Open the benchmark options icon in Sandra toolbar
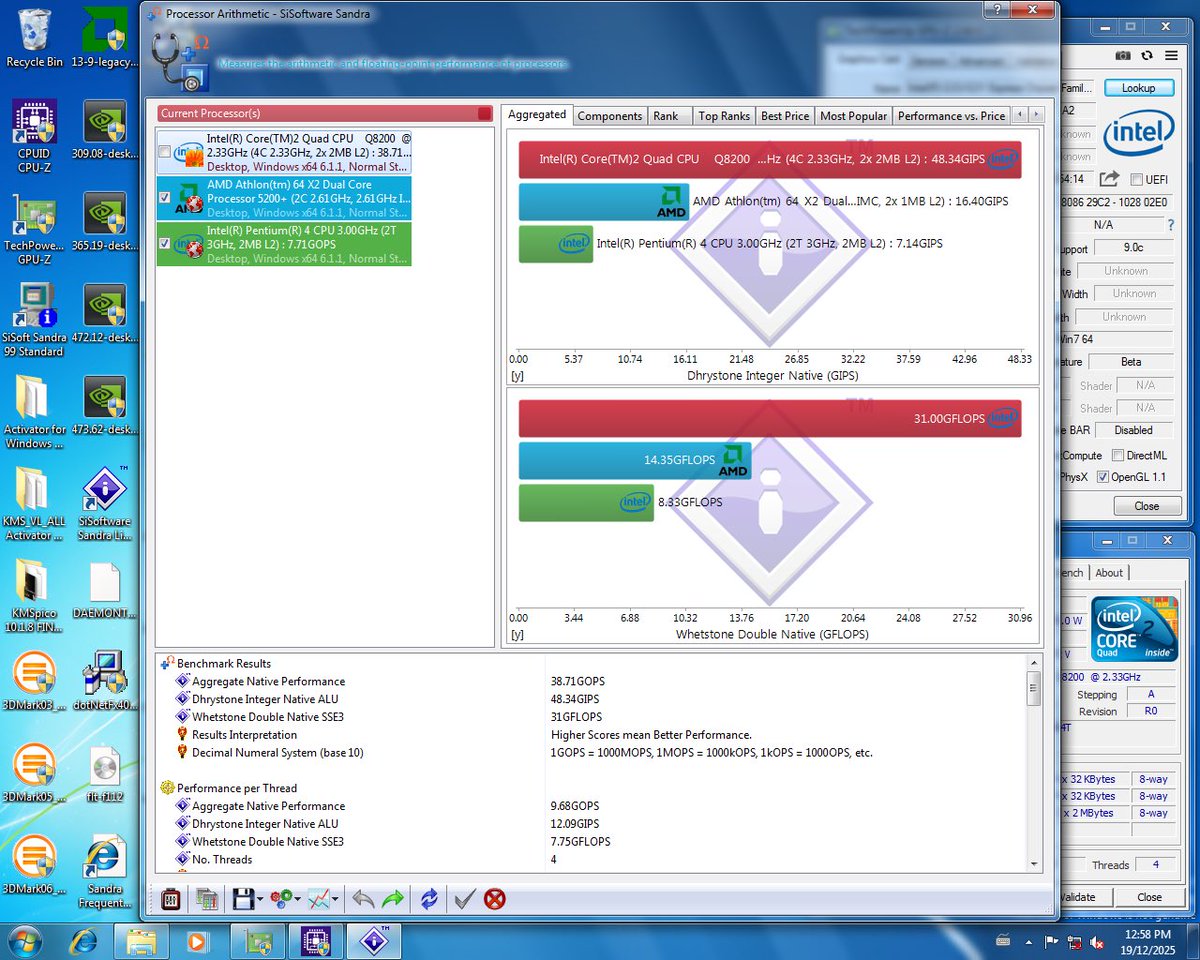 tap(171, 899)
